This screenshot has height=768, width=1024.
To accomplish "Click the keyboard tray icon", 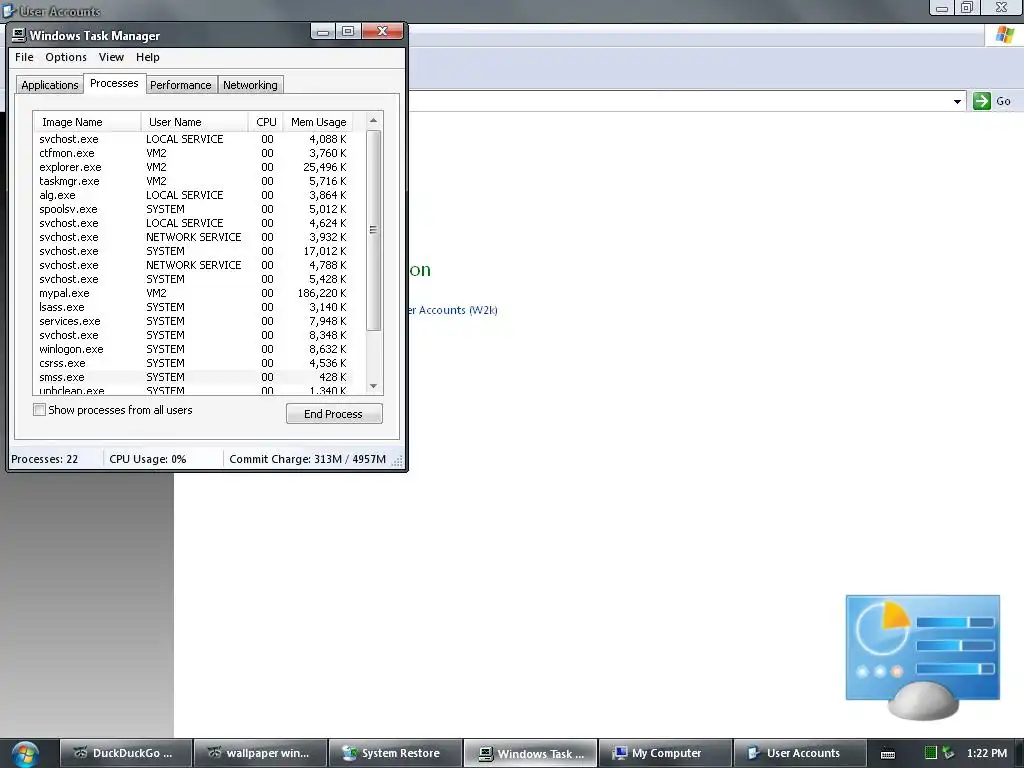I will (888, 754).
